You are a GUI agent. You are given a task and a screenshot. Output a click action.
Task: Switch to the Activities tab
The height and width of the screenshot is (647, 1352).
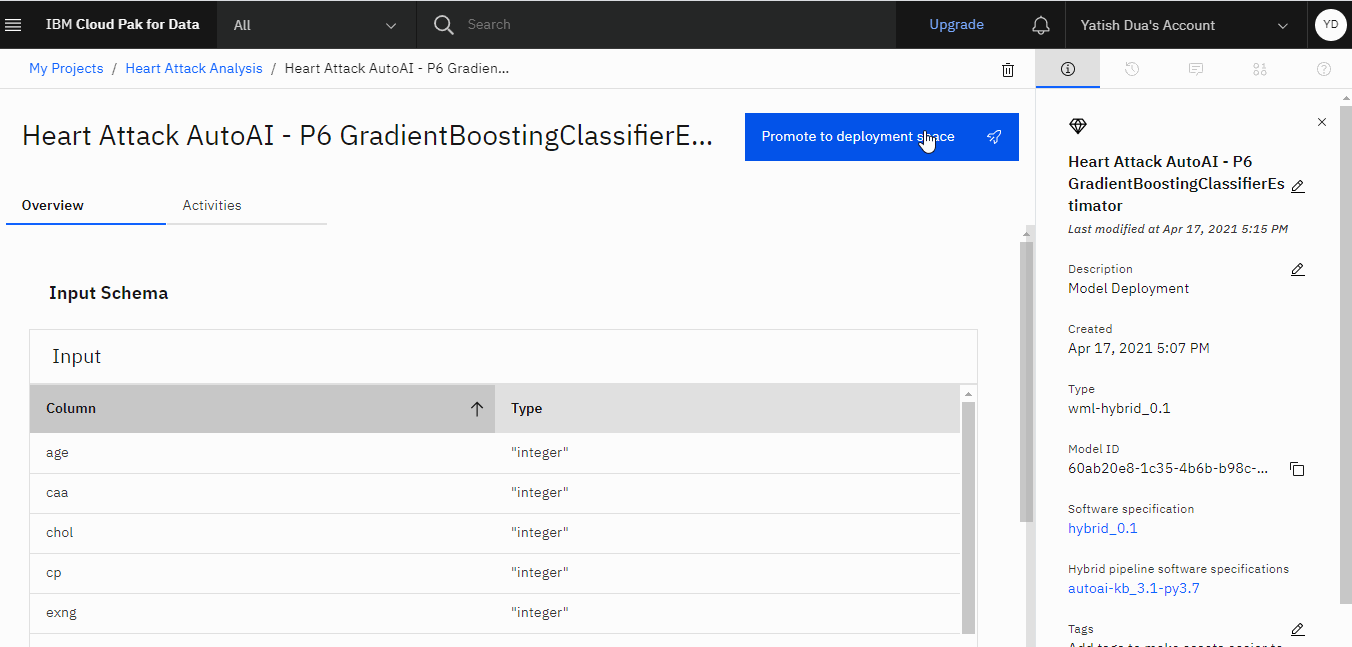click(246, 205)
